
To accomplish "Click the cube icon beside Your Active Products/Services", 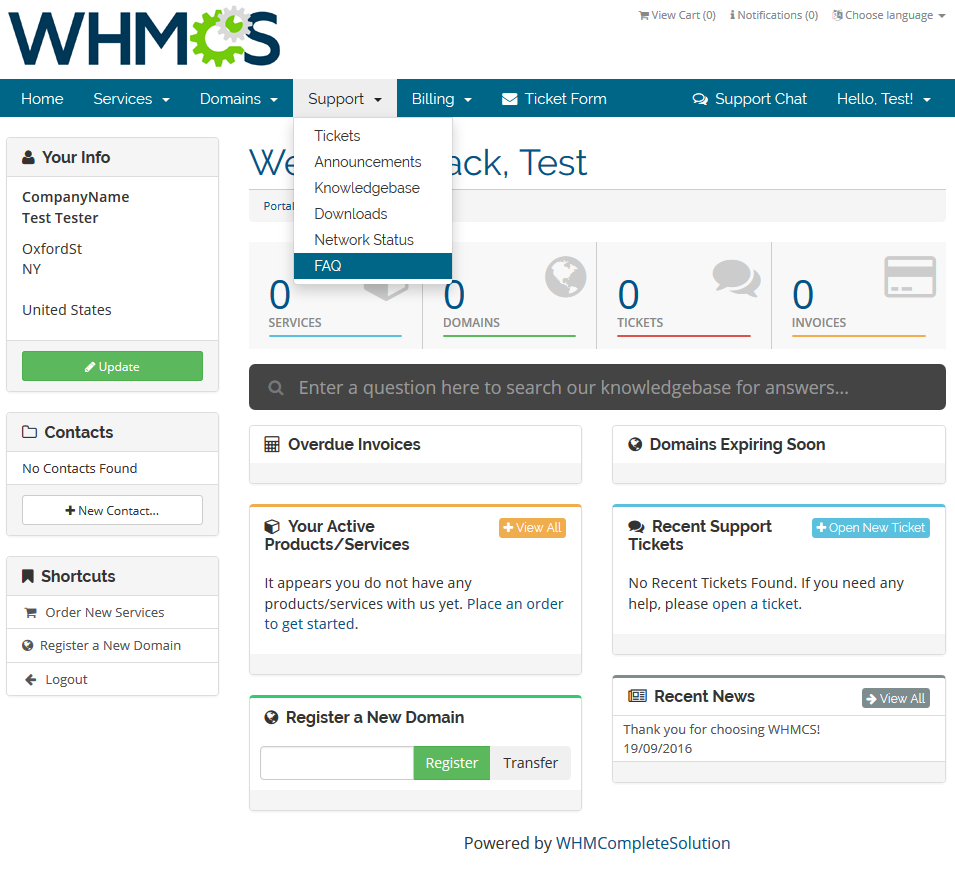I will pyautogui.click(x=272, y=527).
